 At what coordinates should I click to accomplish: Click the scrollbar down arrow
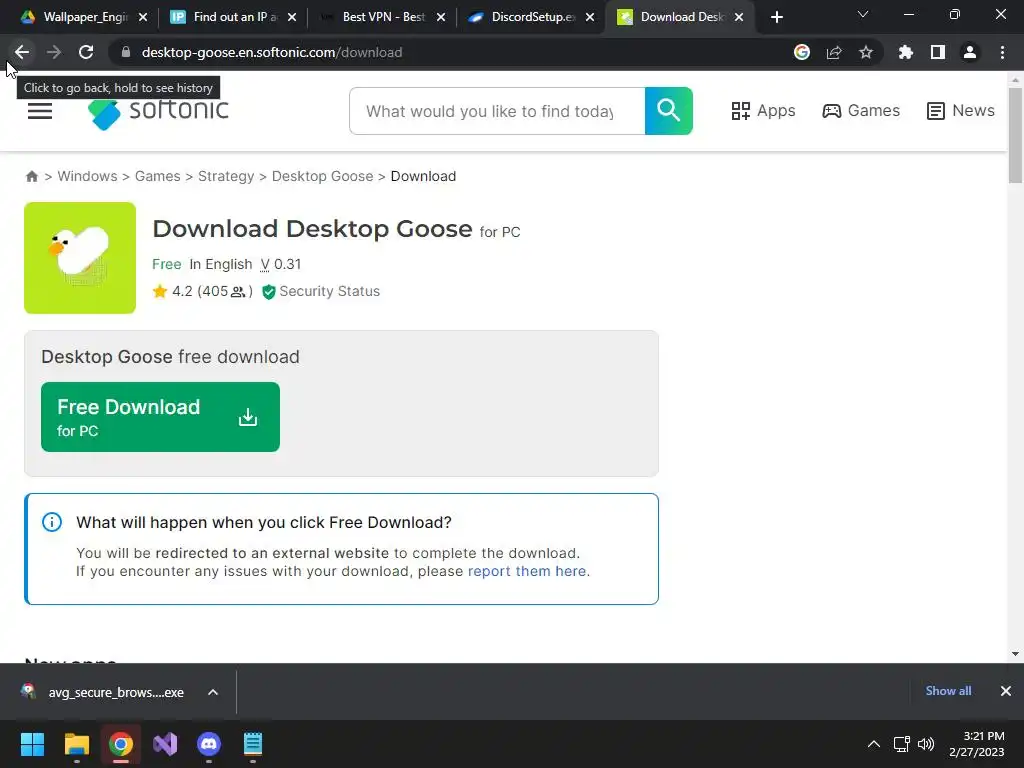(x=1015, y=654)
